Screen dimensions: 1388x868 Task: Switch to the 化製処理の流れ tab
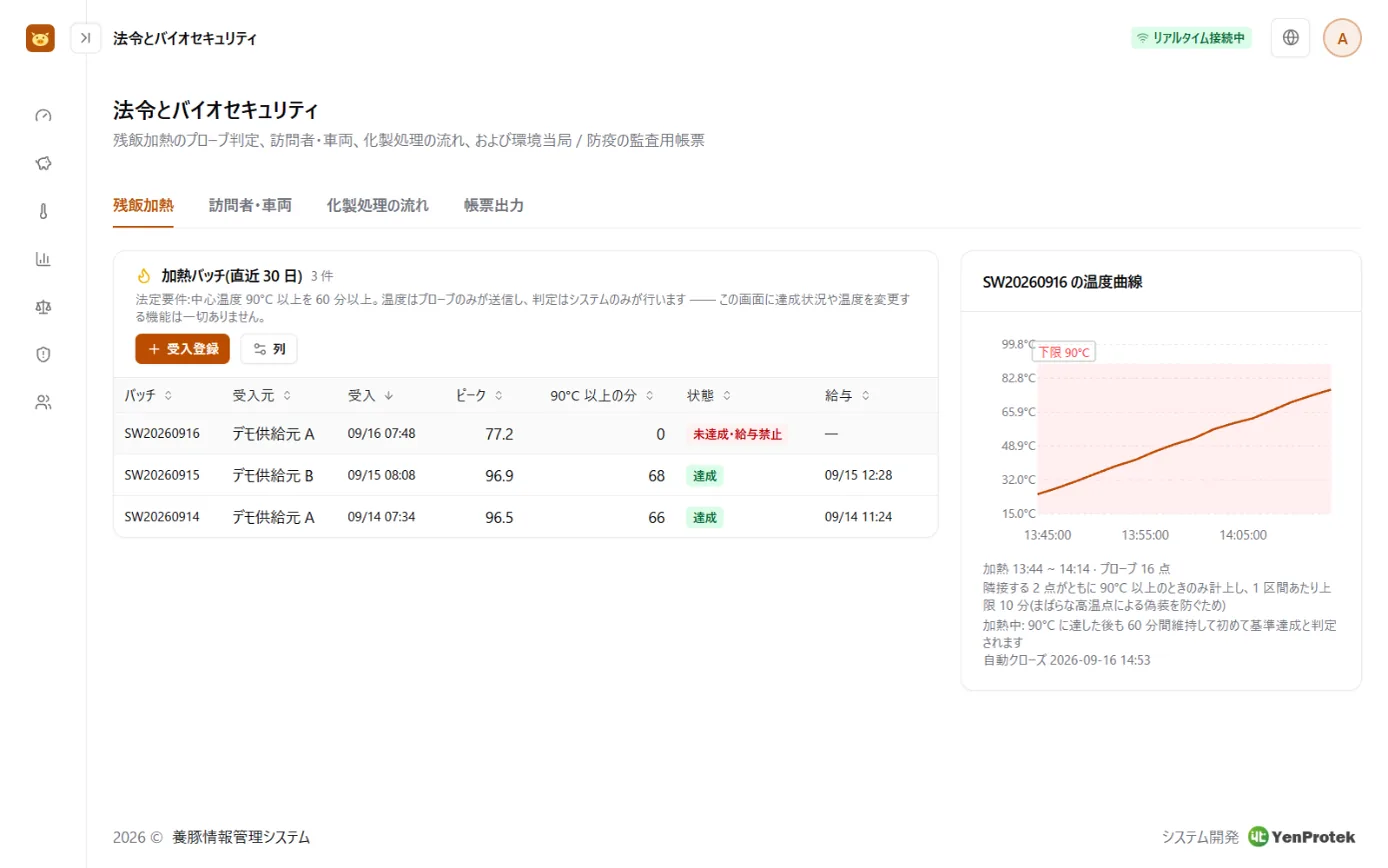378,205
